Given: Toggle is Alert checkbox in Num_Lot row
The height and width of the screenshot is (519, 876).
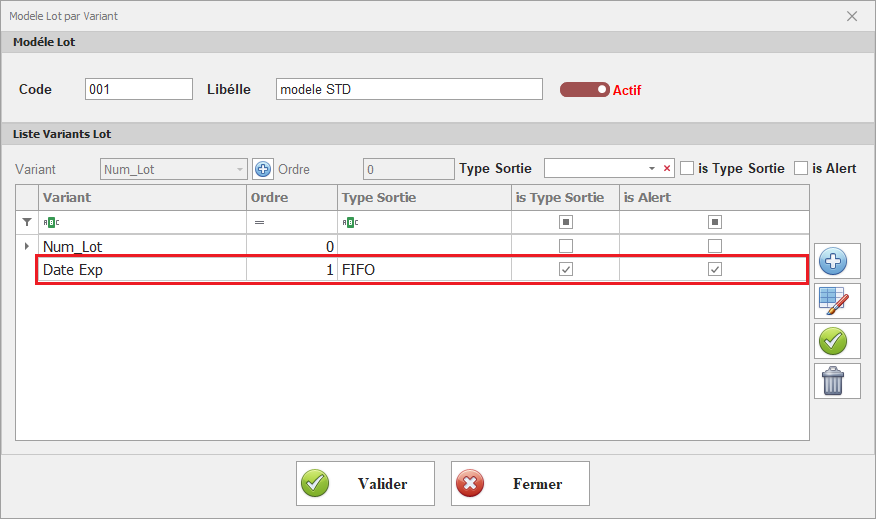Looking at the screenshot, I should coord(715,246).
